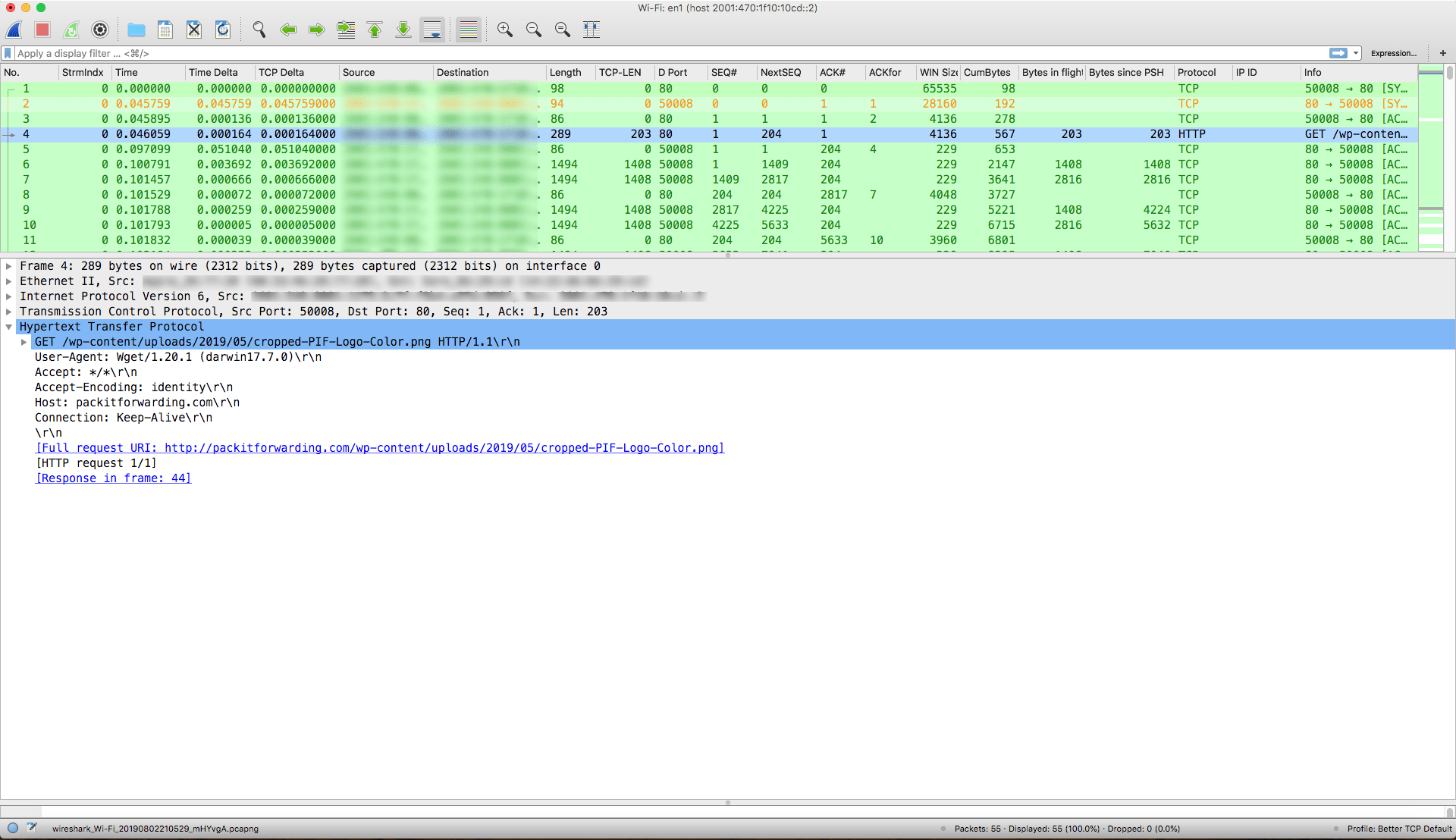The height and width of the screenshot is (840, 1456).
Task: Open capture options gear icon
Action: point(100,30)
